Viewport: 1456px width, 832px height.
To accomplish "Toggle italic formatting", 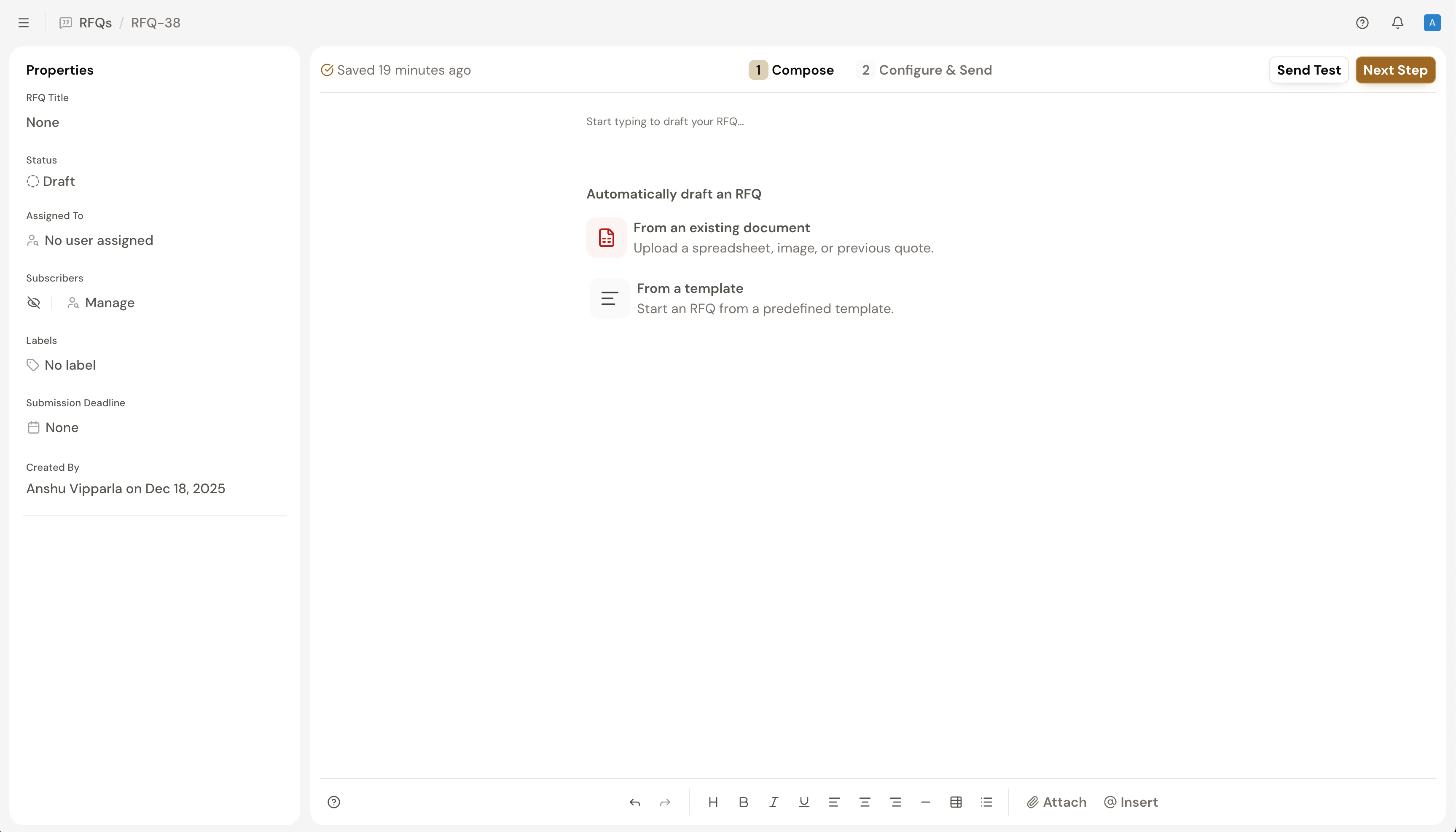I will pyautogui.click(x=773, y=802).
